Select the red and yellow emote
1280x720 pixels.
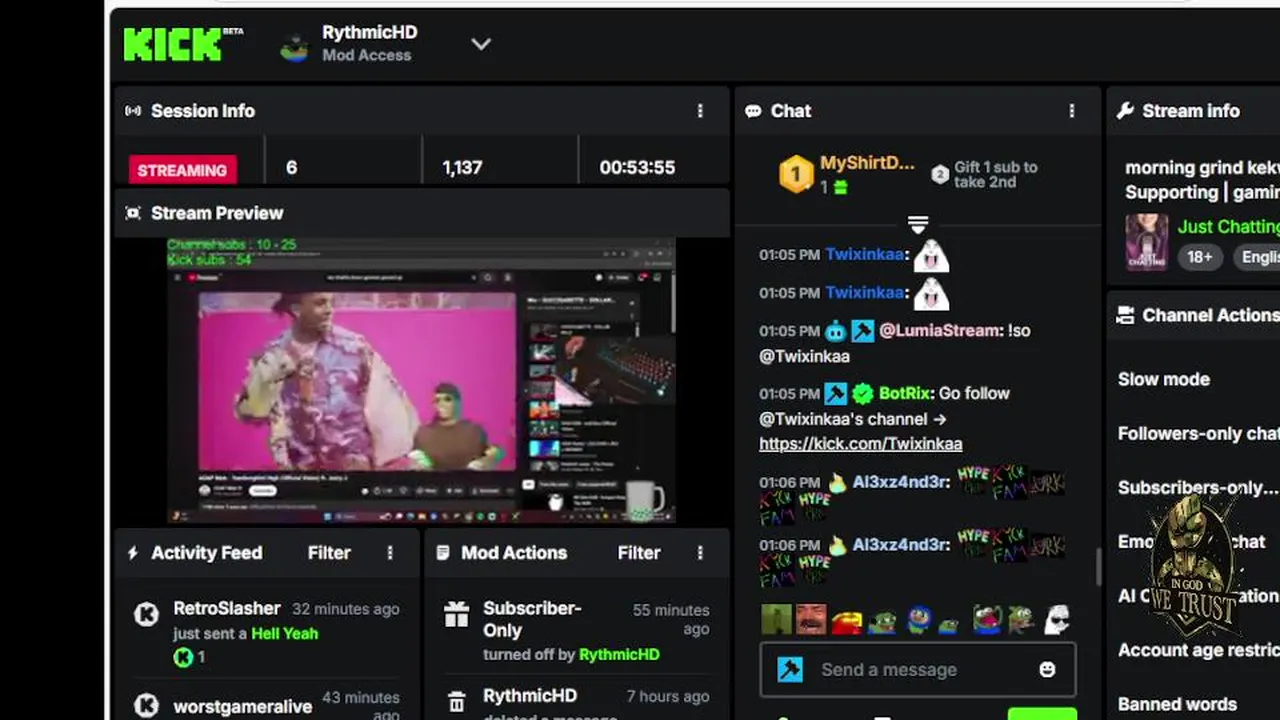tap(846, 622)
